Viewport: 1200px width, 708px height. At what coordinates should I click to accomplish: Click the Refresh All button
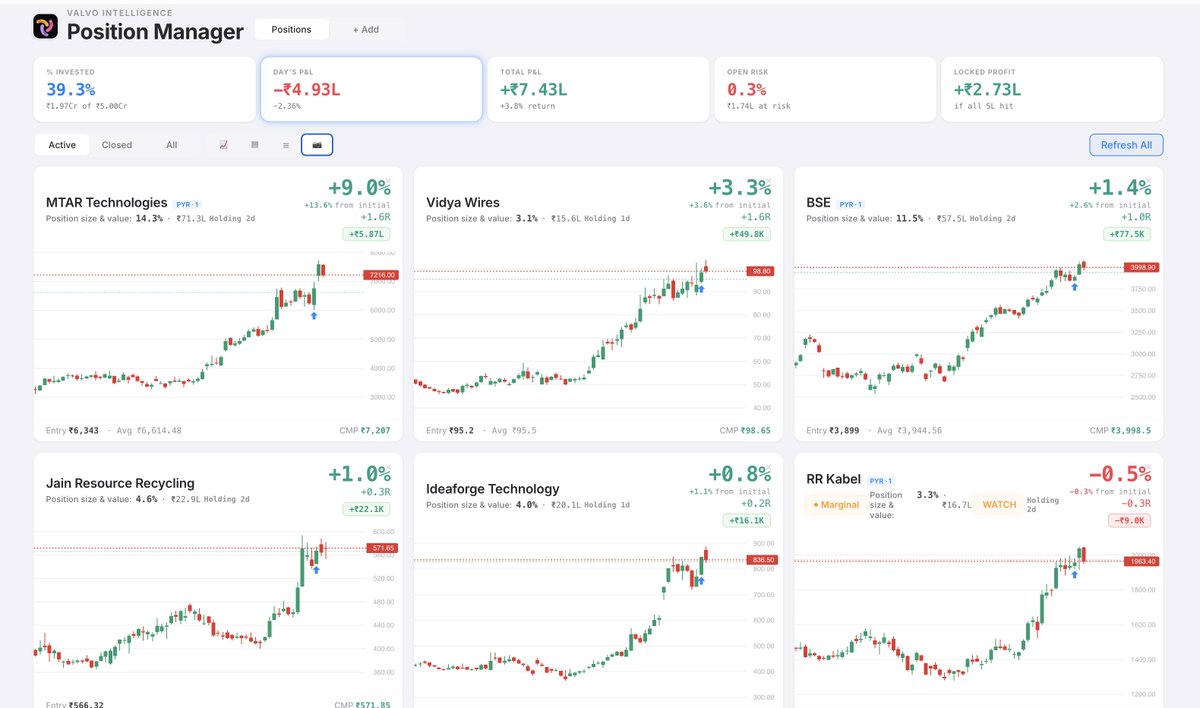pyautogui.click(x=1126, y=145)
